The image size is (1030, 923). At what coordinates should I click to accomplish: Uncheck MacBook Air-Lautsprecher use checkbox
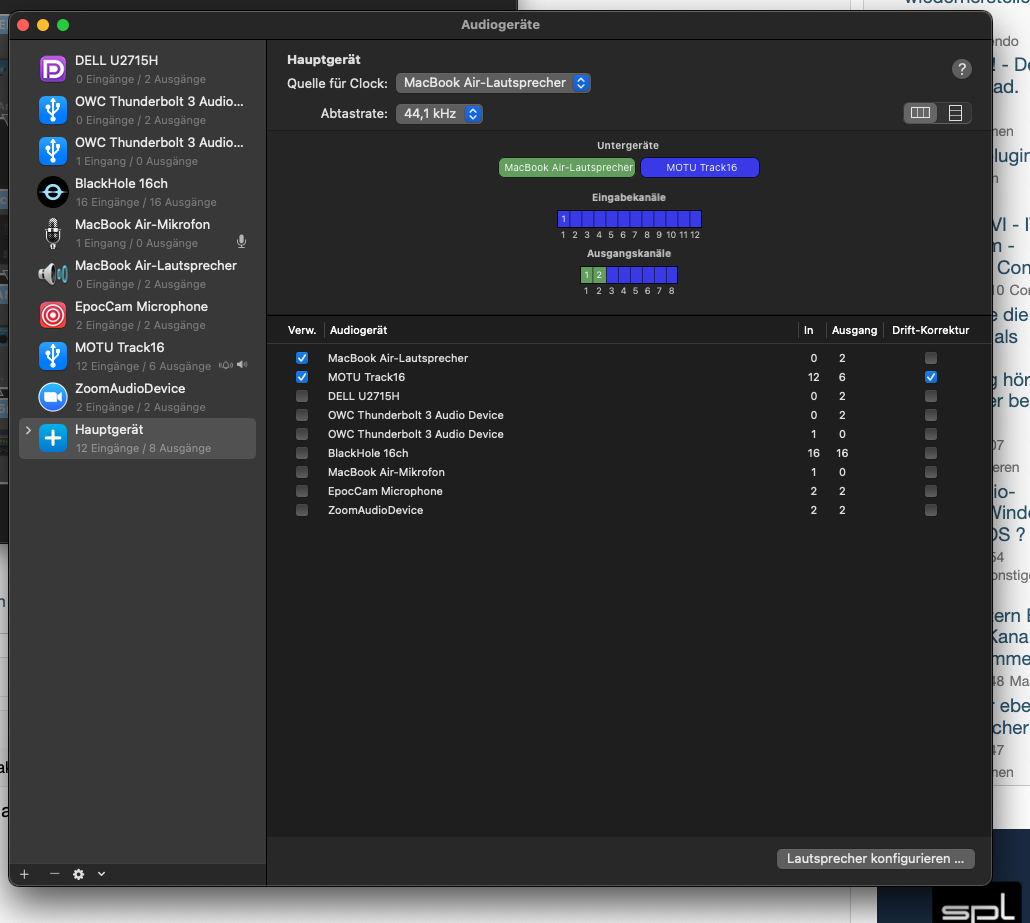click(302, 358)
